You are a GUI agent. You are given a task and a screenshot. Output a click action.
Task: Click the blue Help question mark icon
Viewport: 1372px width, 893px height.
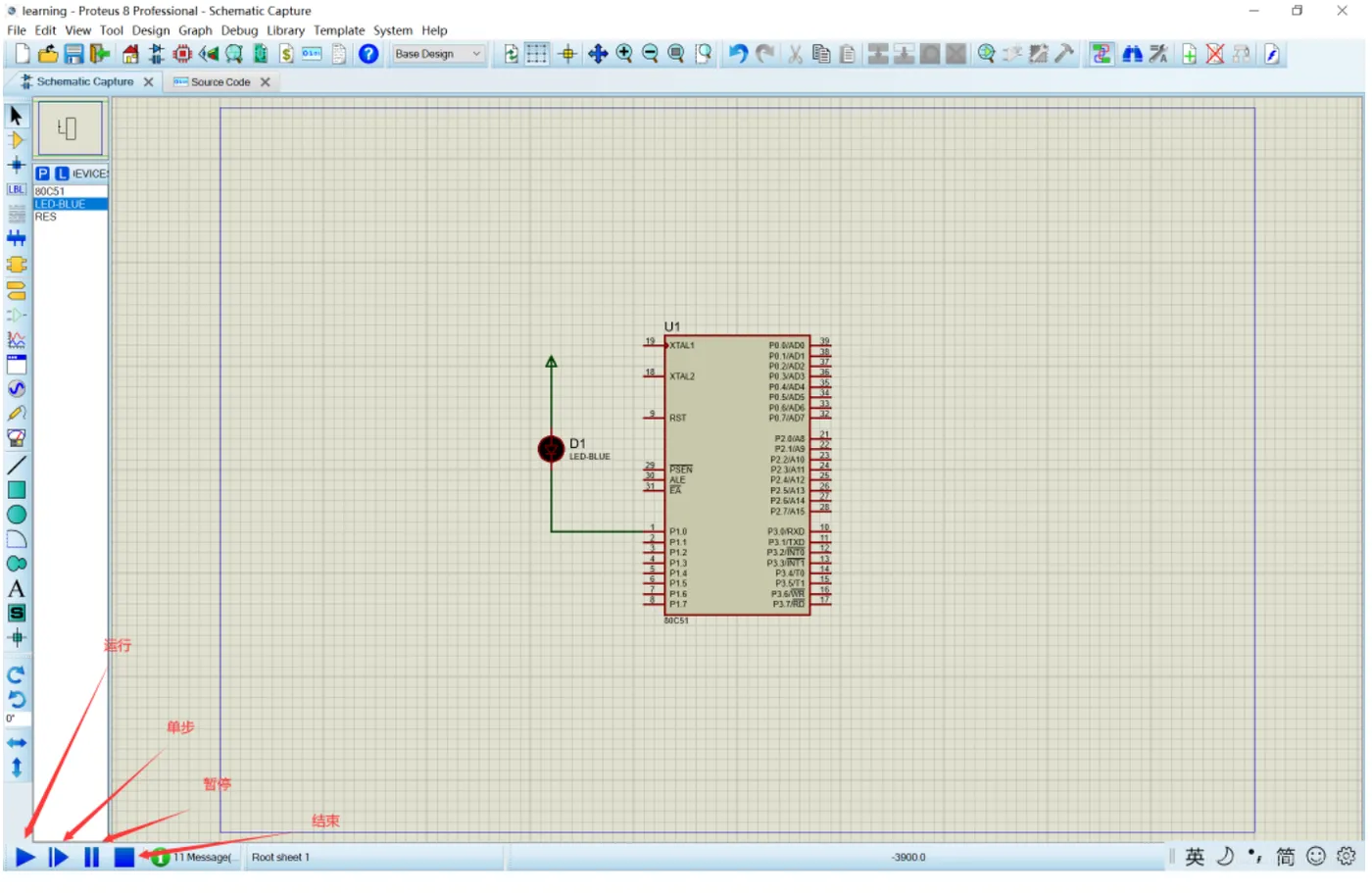coord(368,54)
